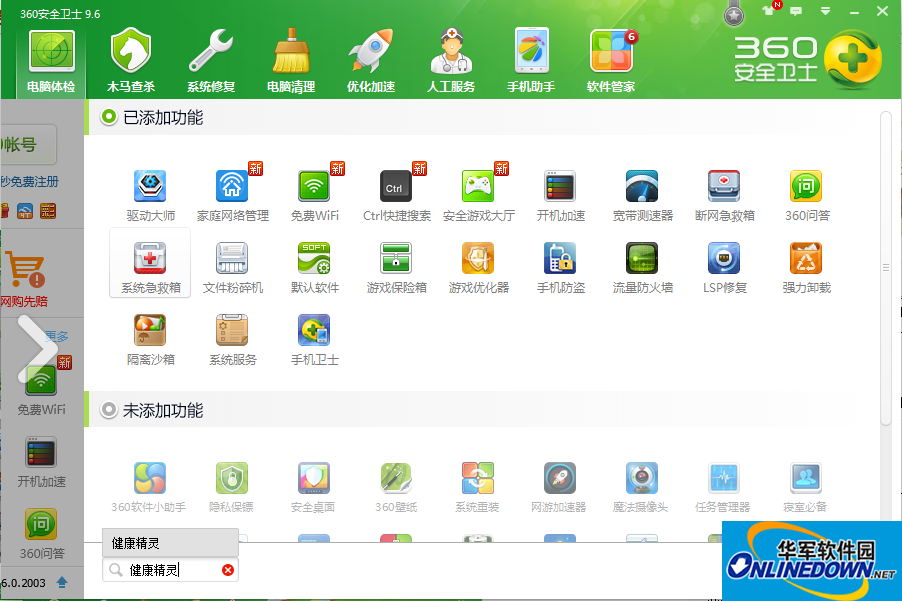
Task: Add 魔法摄像头 magic camera
Action: (641, 487)
